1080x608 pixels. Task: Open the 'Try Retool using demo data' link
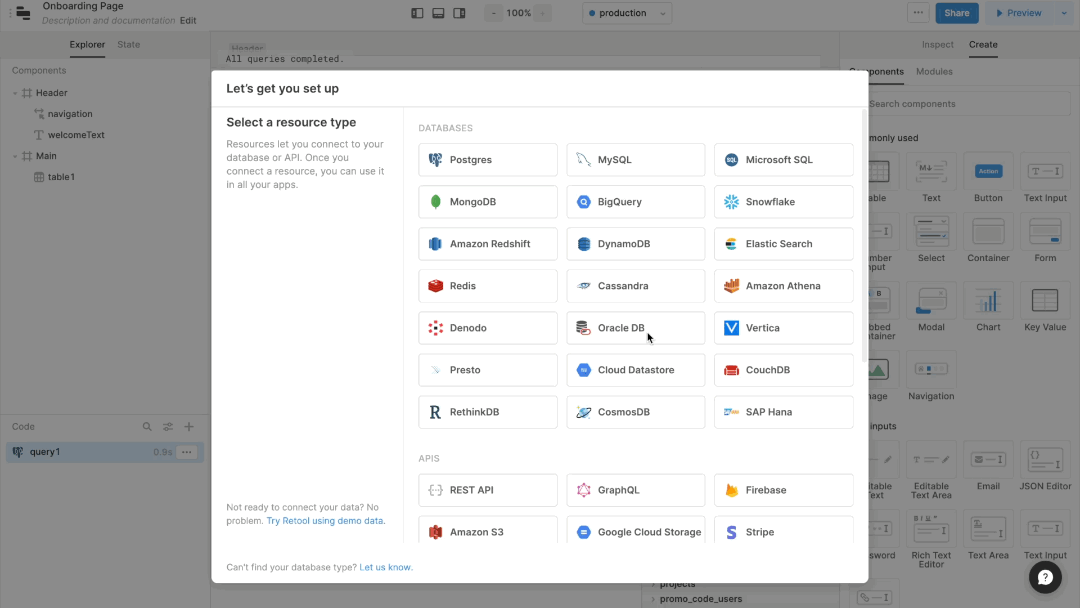pyautogui.click(x=325, y=521)
